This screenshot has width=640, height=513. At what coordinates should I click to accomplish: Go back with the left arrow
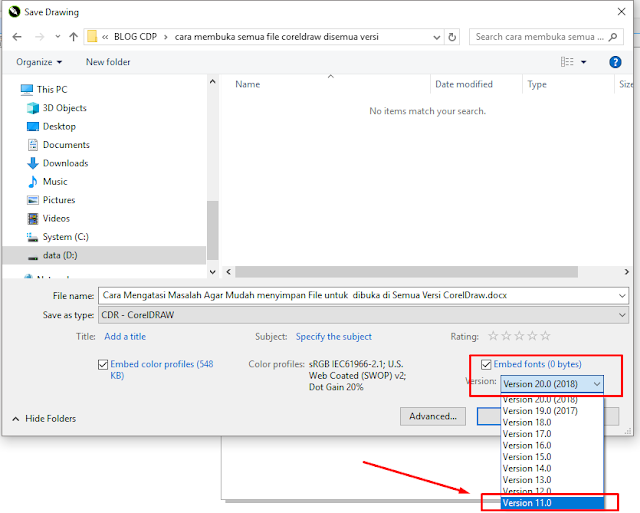tap(17, 37)
